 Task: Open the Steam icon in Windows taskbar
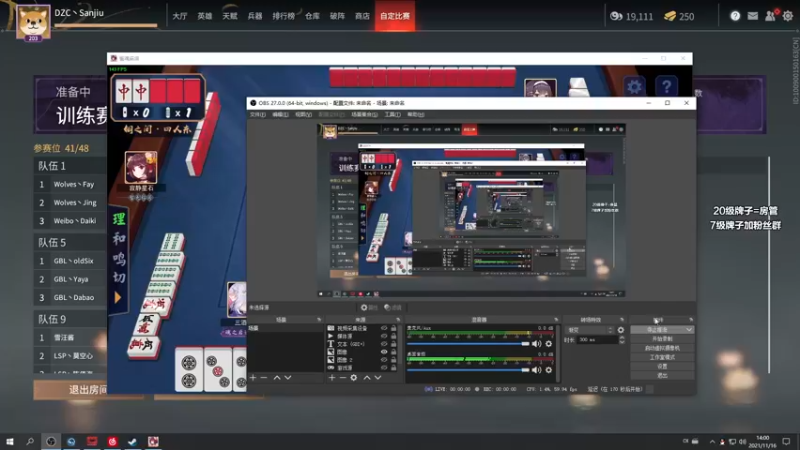[133, 441]
